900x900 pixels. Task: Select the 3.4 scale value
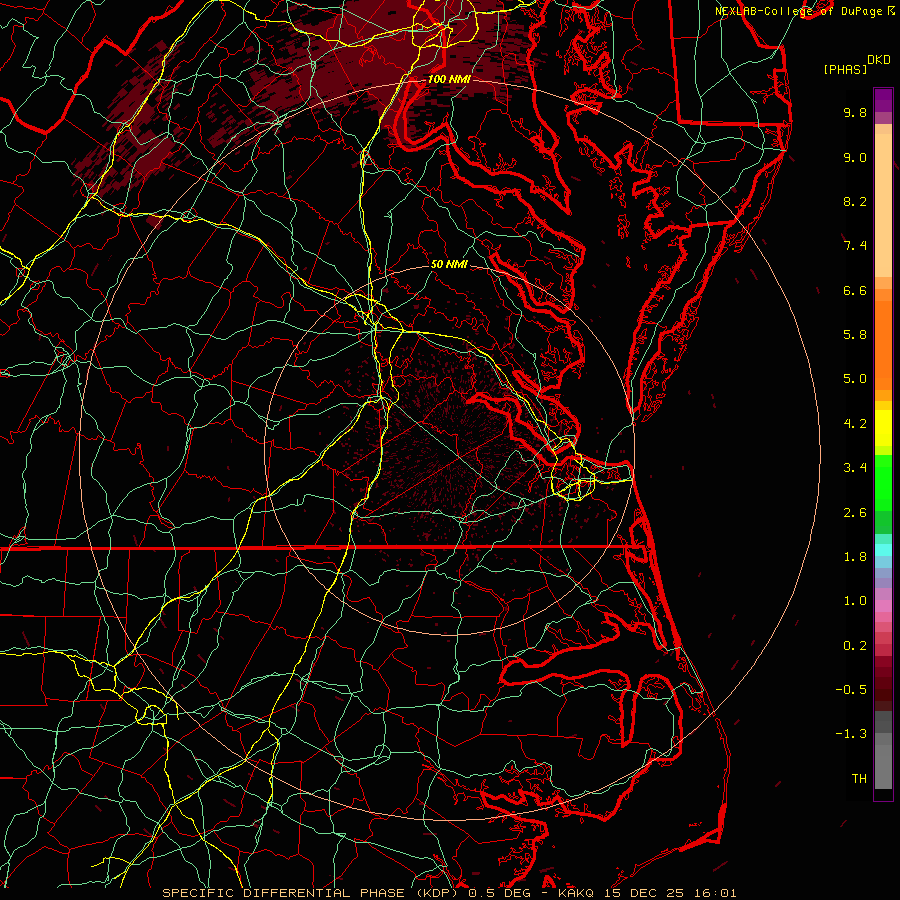point(855,468)
